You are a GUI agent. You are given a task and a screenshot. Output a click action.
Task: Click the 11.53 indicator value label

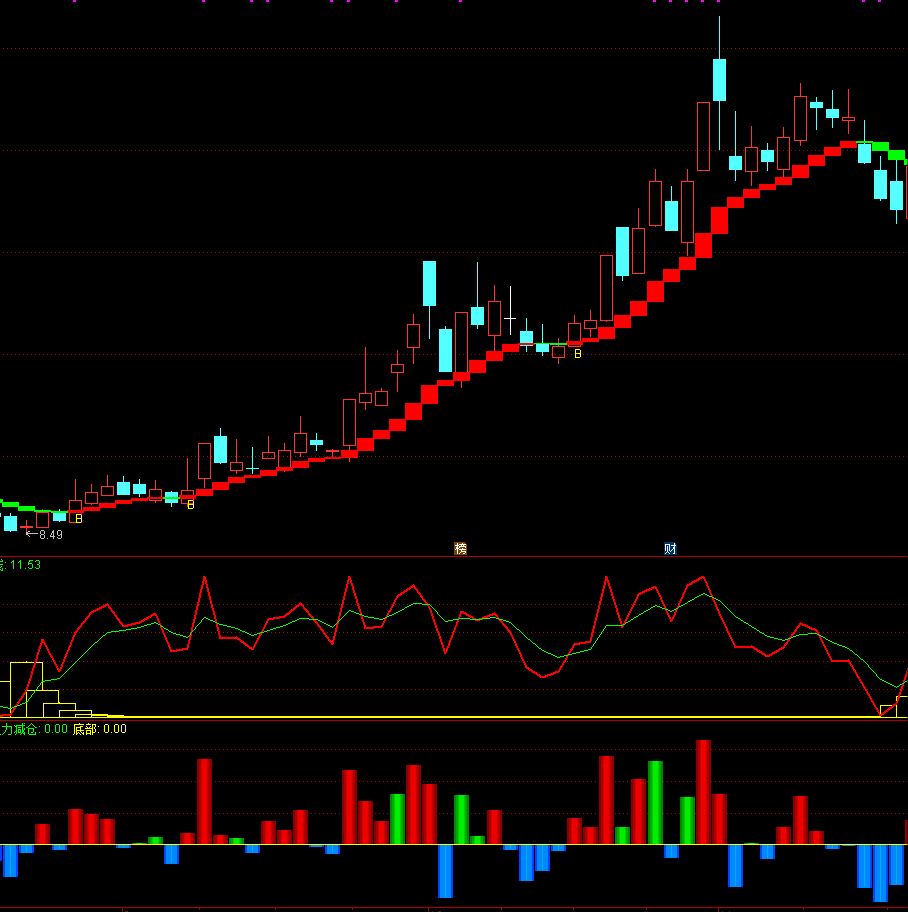click(25, 565)
